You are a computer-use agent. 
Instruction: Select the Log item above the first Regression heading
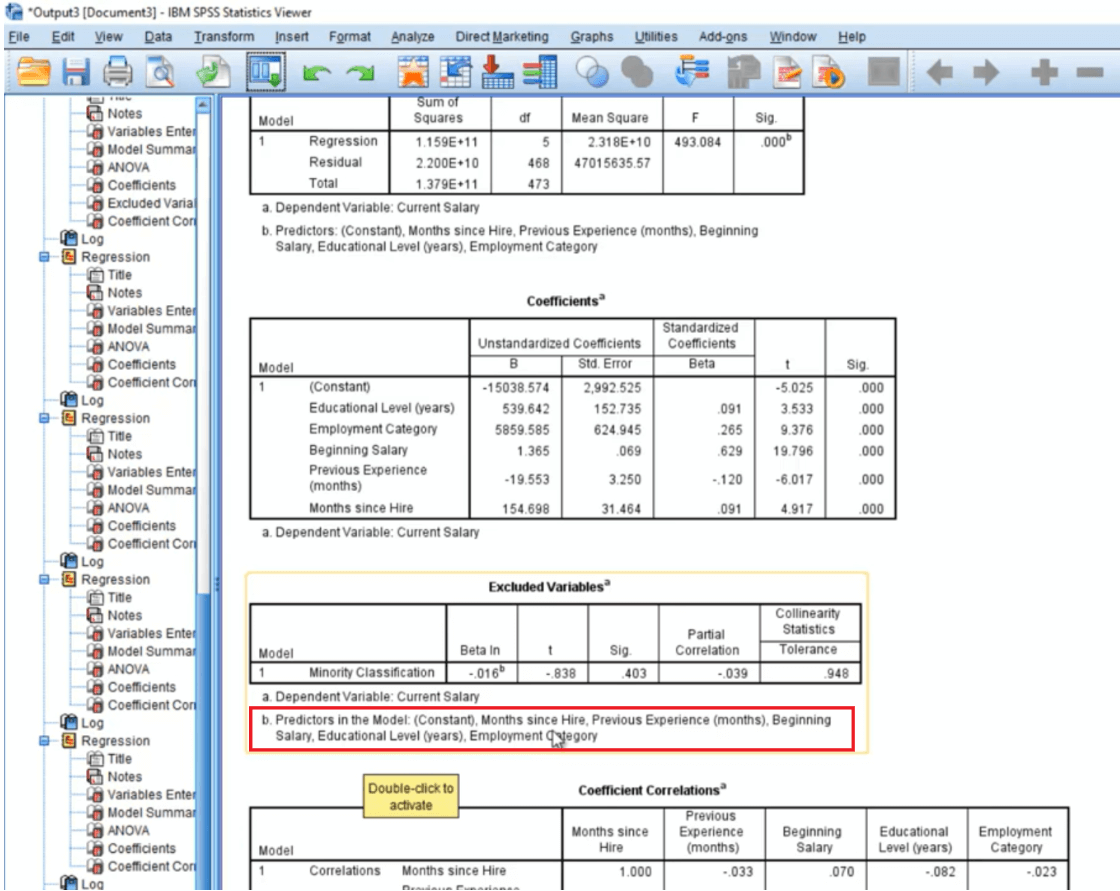[92, 239]
